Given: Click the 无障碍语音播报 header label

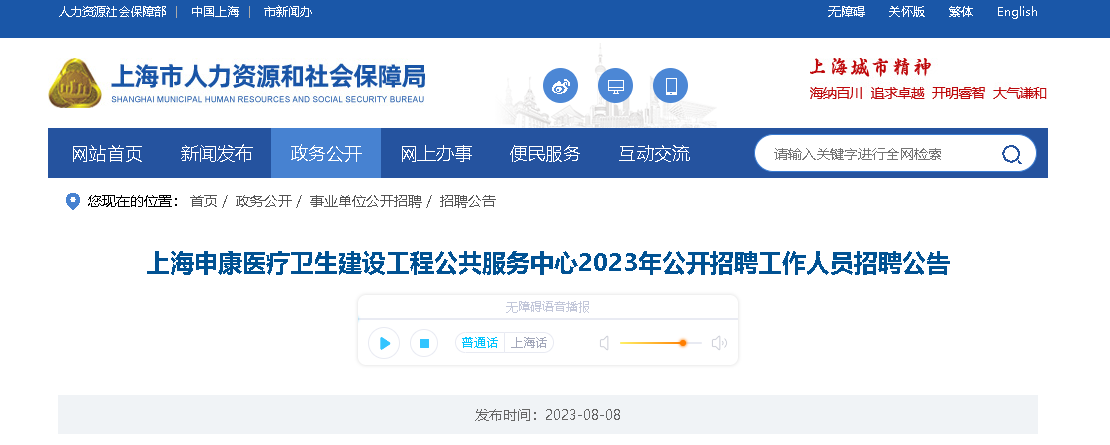Looking at the screenshot, I should (547, 307).
